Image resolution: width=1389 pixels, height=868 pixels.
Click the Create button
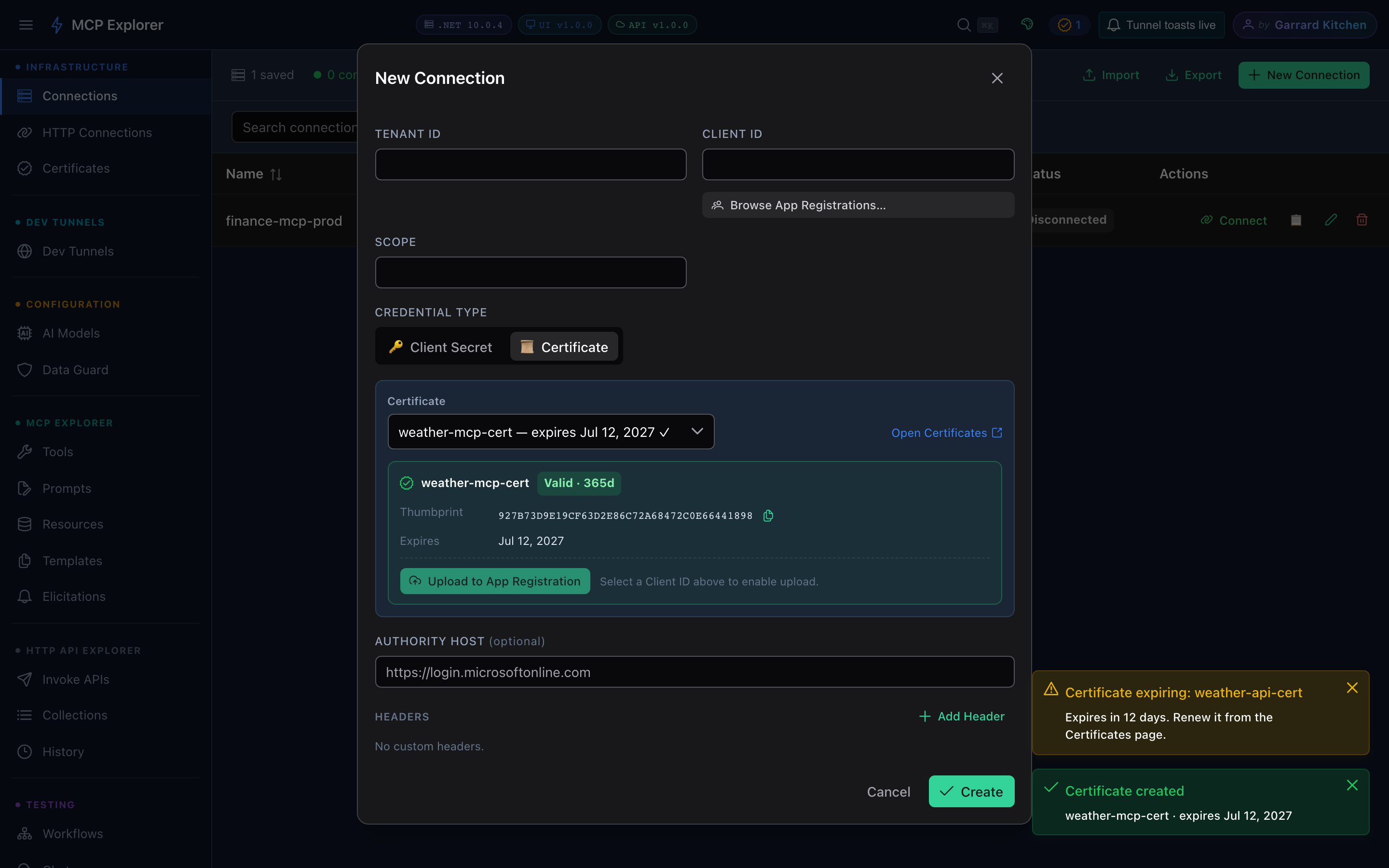[x=971, y=792]
